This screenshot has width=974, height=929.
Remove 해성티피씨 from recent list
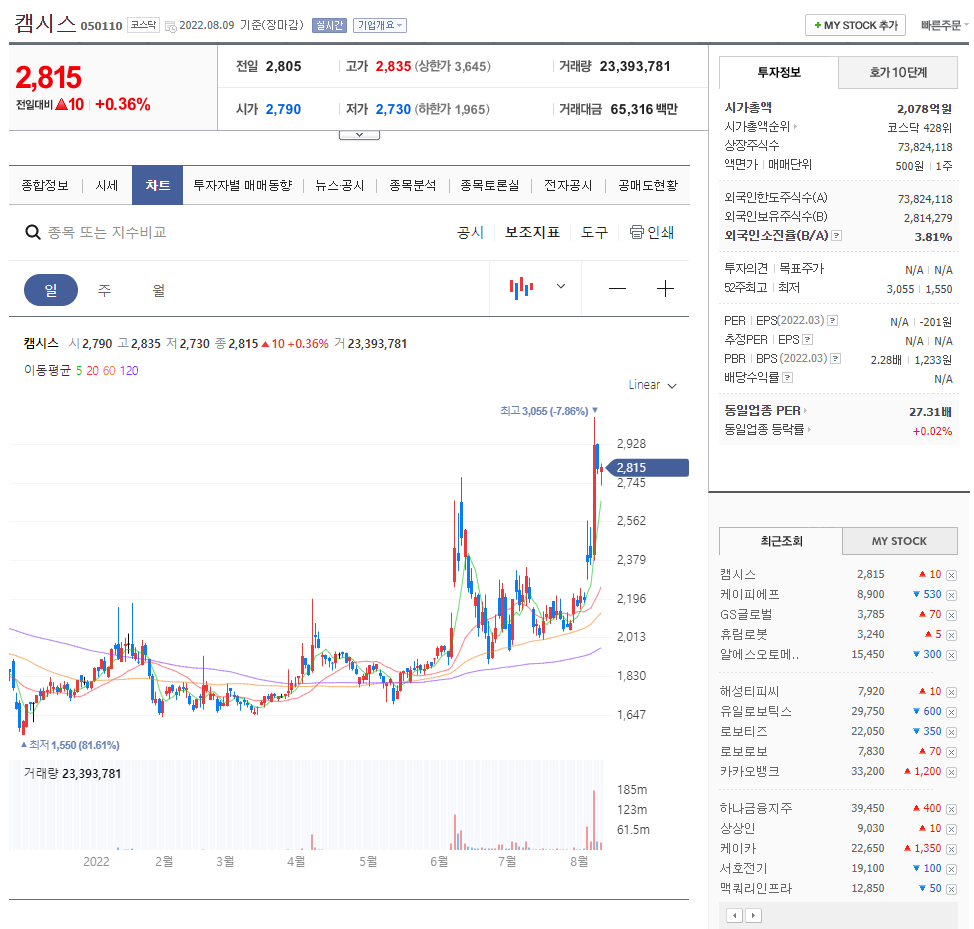(x=951, y=692)
